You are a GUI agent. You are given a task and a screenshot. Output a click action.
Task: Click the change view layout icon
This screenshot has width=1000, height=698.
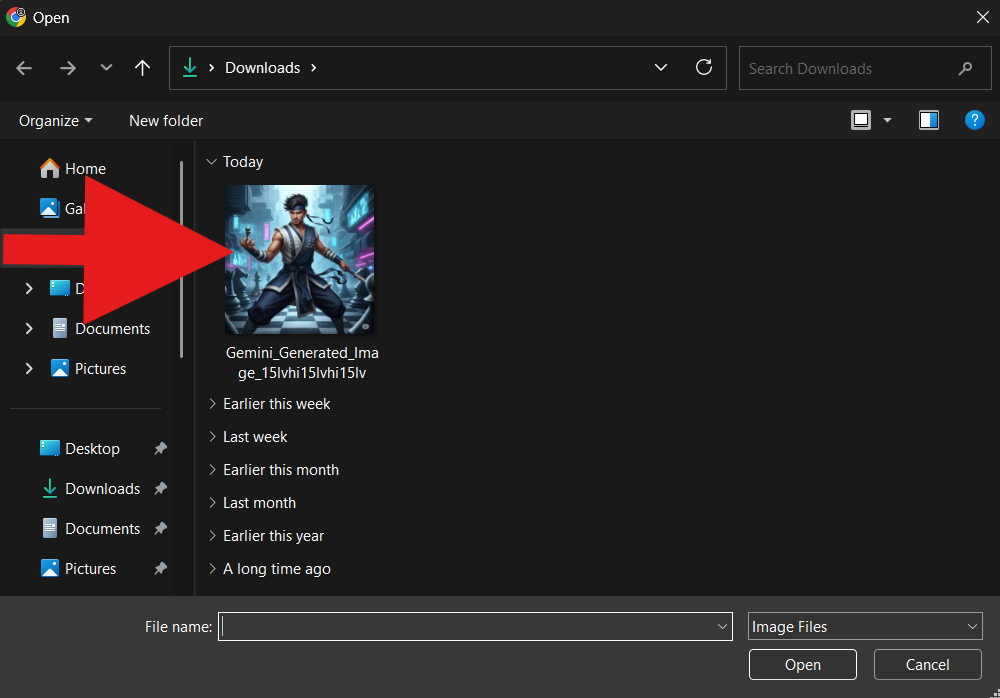tap(861, 120)
